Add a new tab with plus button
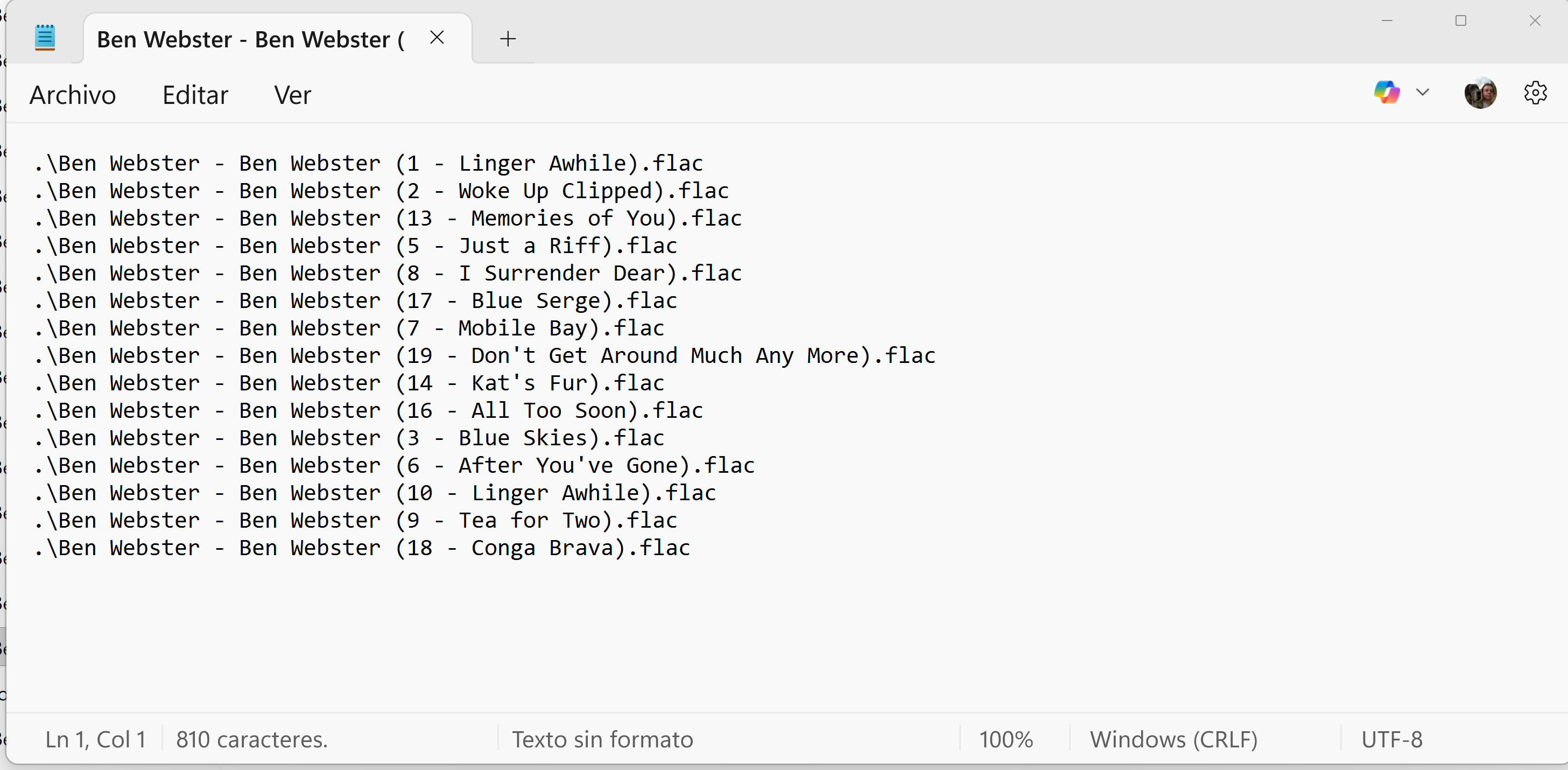Screen dimensions: 1568x770 [x=508, y=39]
